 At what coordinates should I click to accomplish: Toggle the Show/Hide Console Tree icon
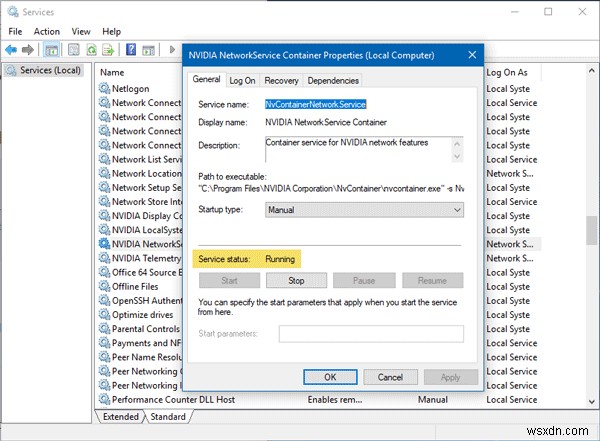pos(51,50)
